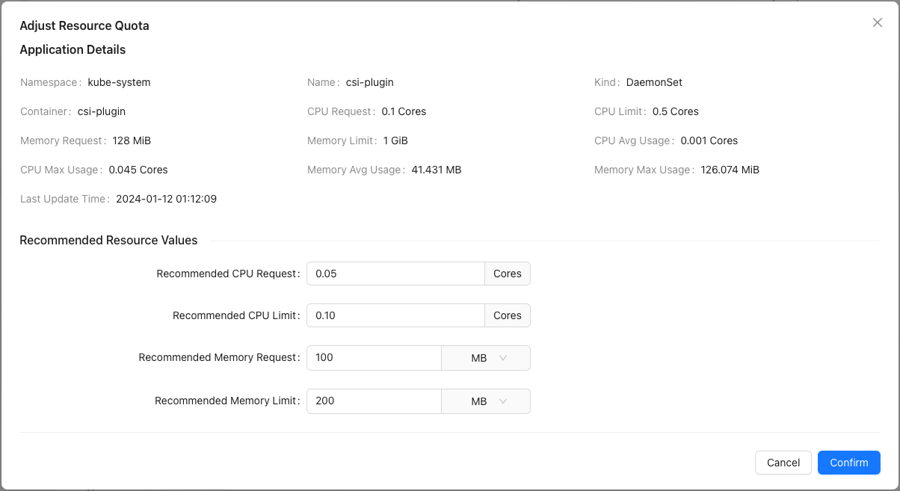The width and height of the screenshot is (900, 491).
Task: Confirm the recommended resource values
Action: [849, 462]
